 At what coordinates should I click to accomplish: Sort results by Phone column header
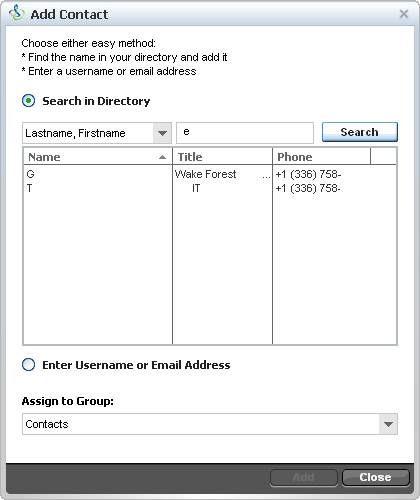[321, 157]
